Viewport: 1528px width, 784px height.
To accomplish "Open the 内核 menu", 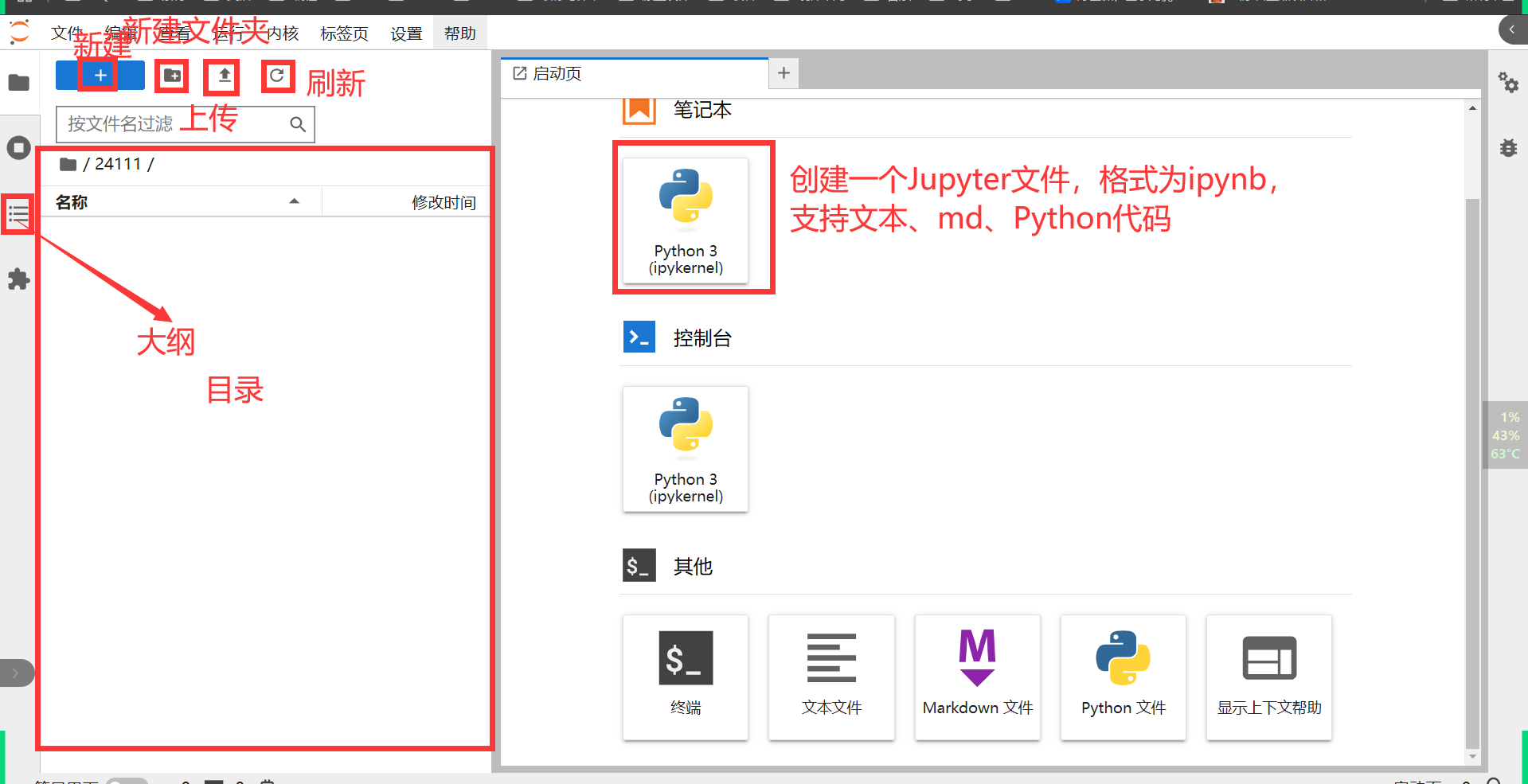I will click(x=283, y=33).
